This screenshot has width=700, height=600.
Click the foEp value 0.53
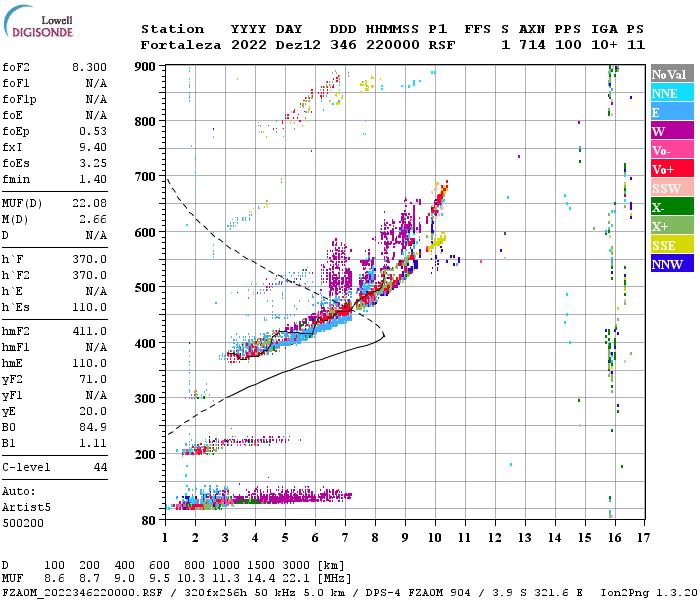(93, 131)
